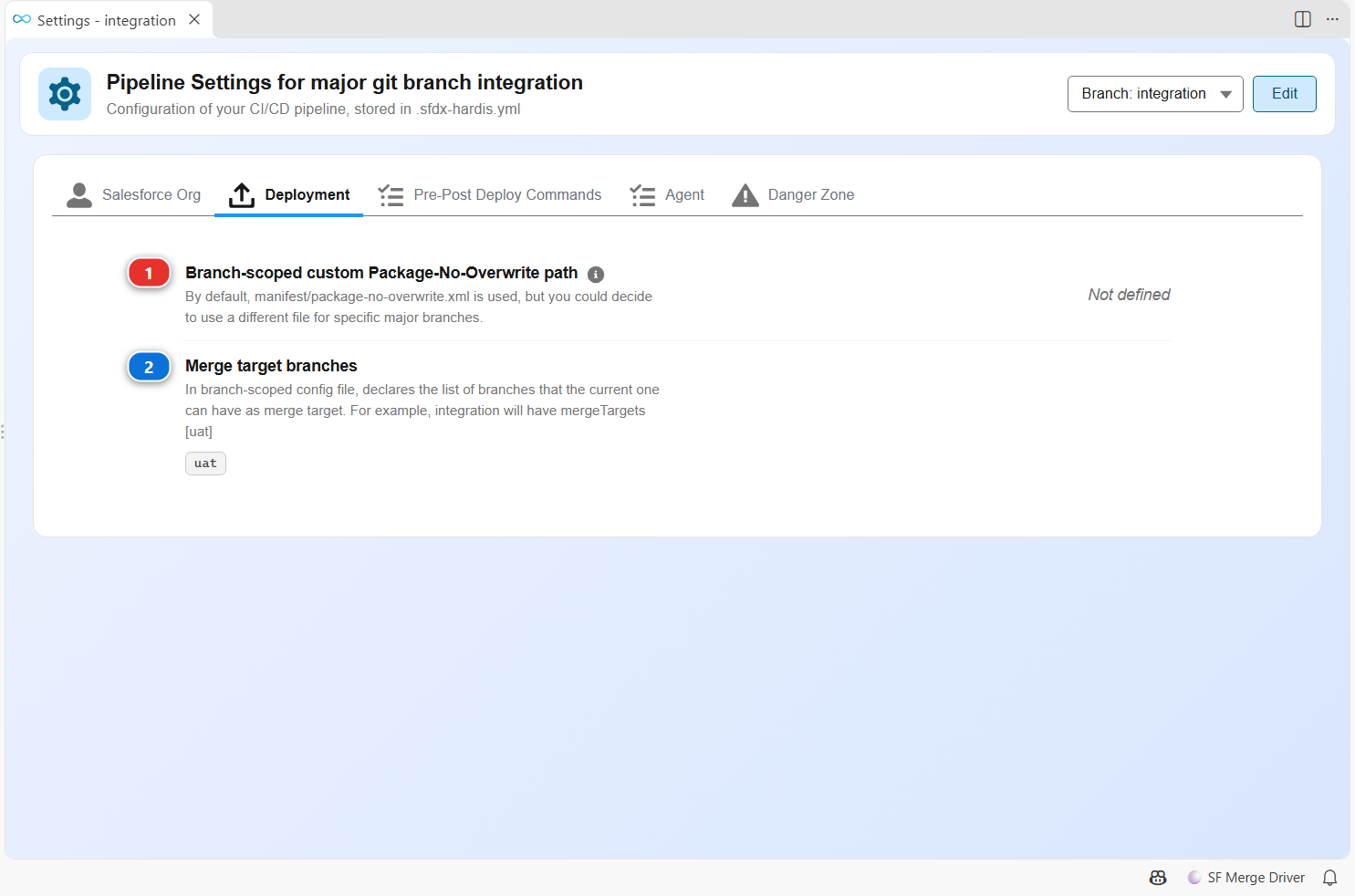Click the info icon beside Package-No-Overwrite path
Viewport: 1355px width, 896px height.
pos(596,274)
